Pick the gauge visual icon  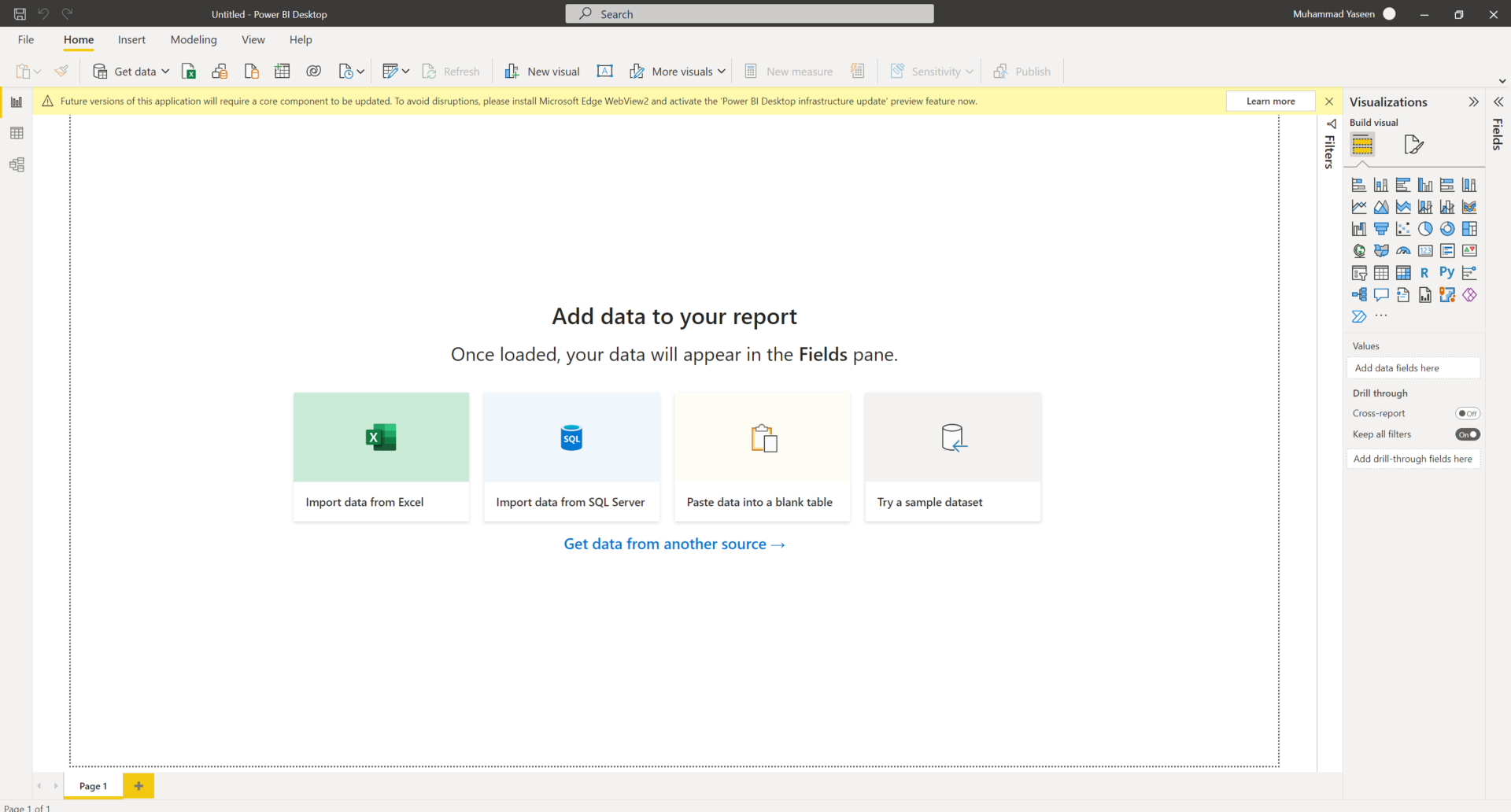click(x=1403, y=251)
